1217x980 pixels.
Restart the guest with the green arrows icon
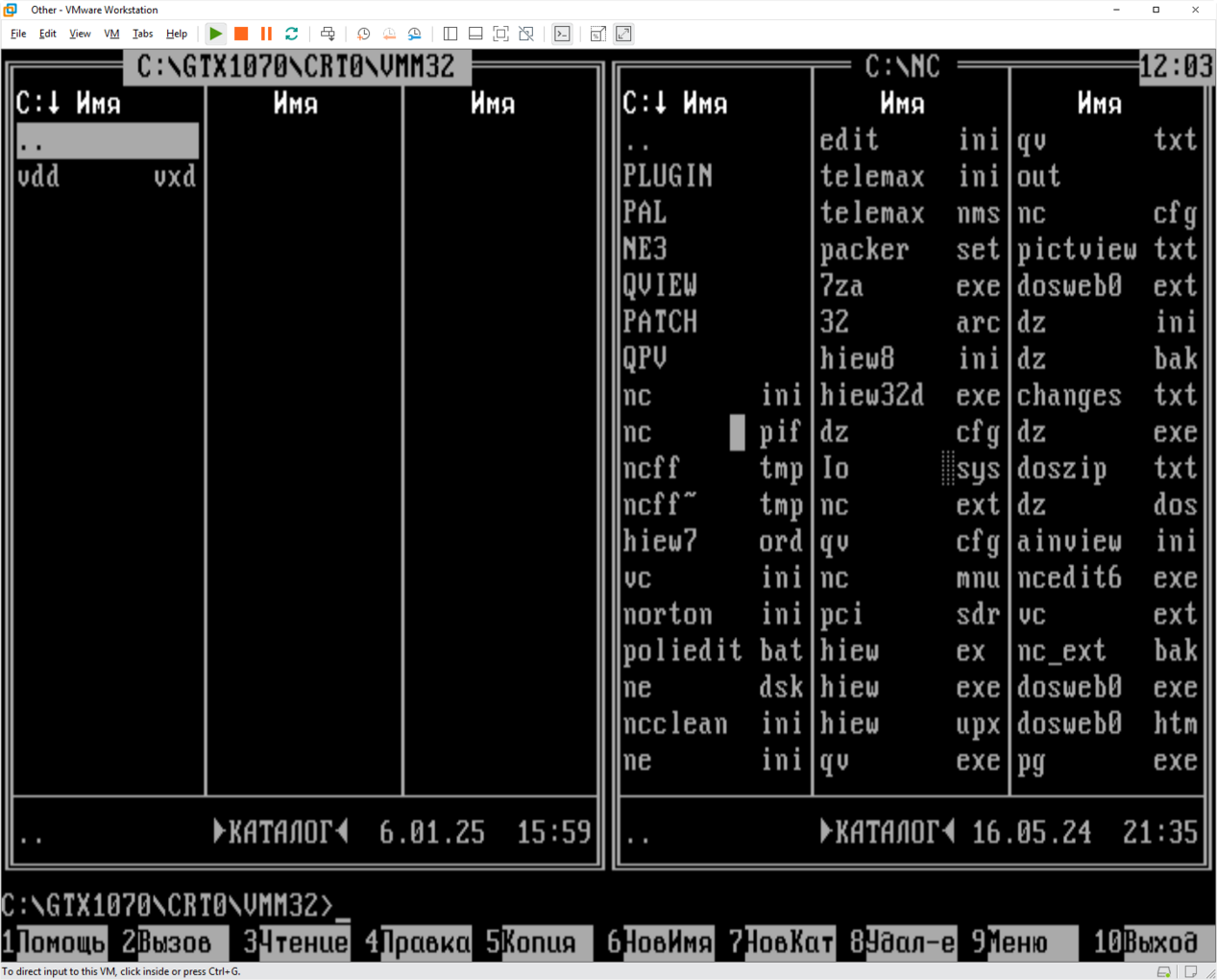(292, 34)
